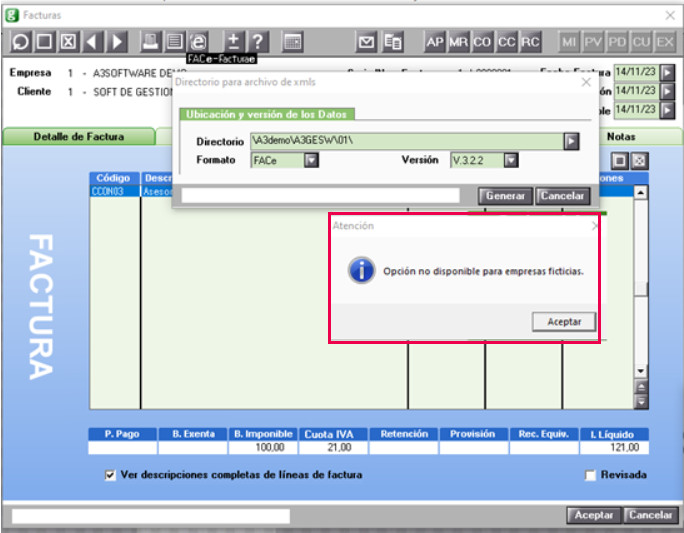684x533 pixels.
Task: Click the I. Líquido value 121,00
Action: pyautogui.click(x=614, y=448)
